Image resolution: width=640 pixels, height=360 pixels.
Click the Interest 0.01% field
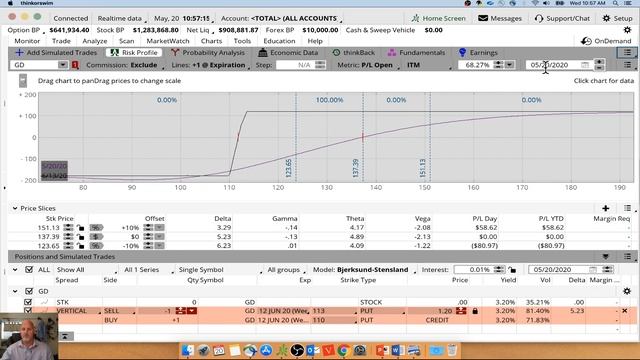[x=473, y=269]
